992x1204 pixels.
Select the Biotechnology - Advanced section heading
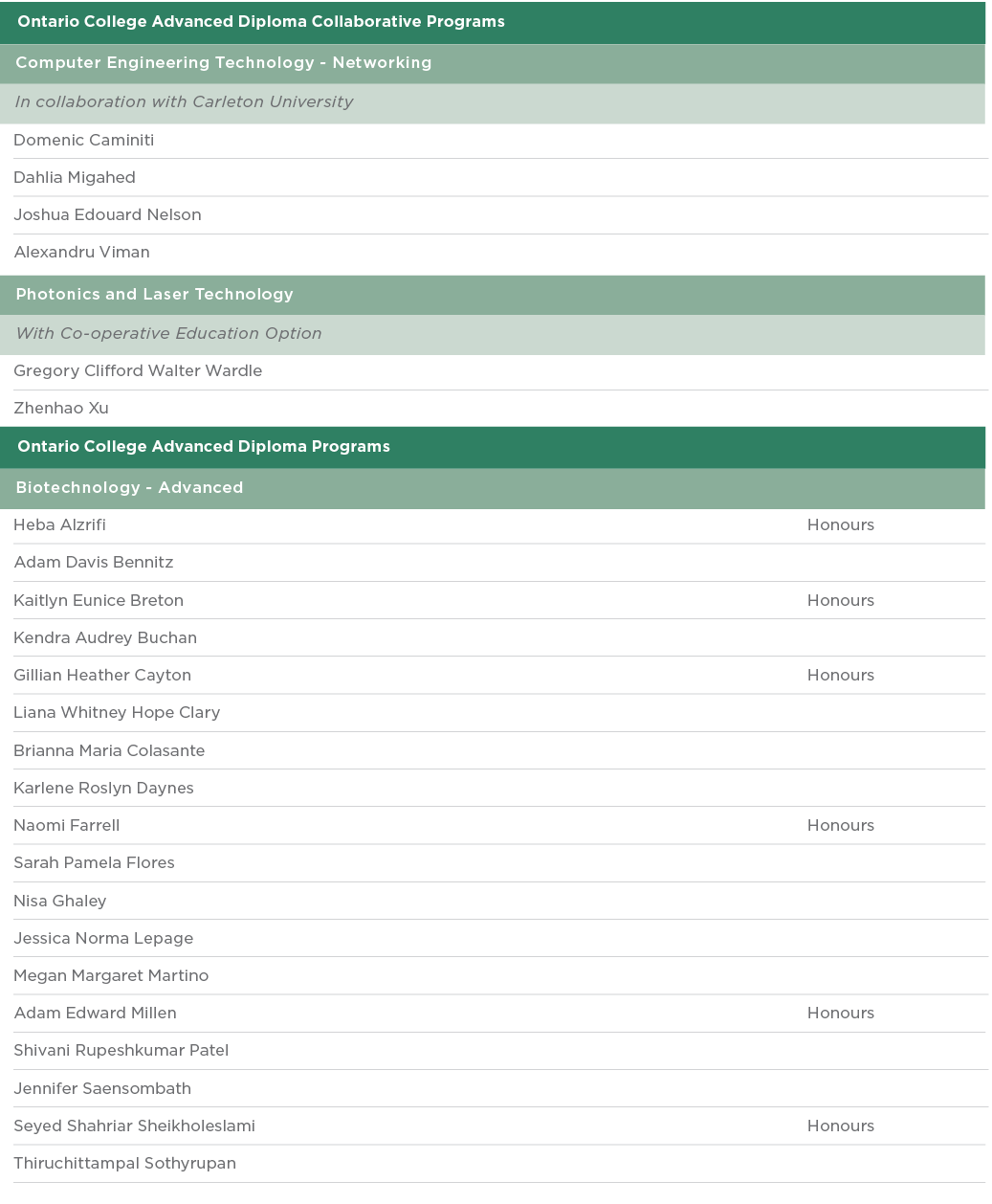(129, 488)
